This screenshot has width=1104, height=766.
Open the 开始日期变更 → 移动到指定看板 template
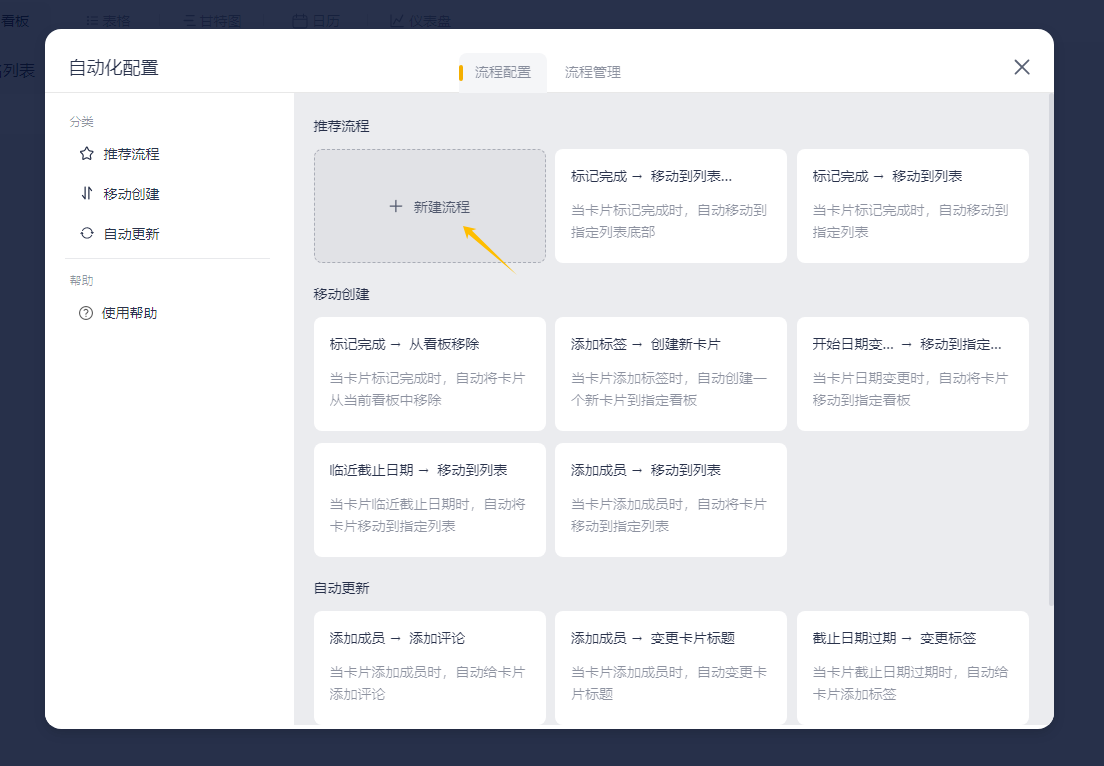click(912, 374)
